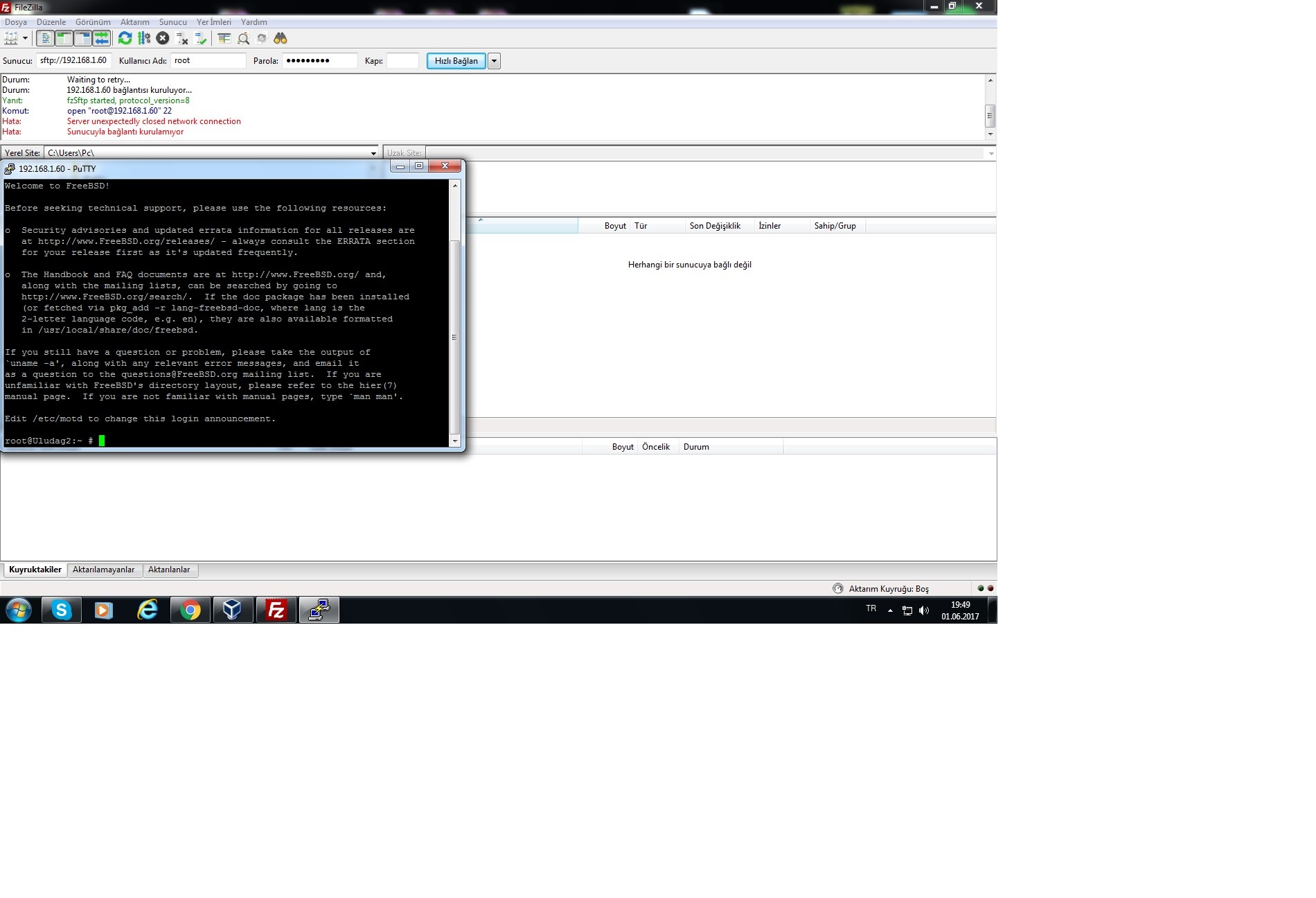Click the PuTTY window system menu icon

[x=10, y=168]
